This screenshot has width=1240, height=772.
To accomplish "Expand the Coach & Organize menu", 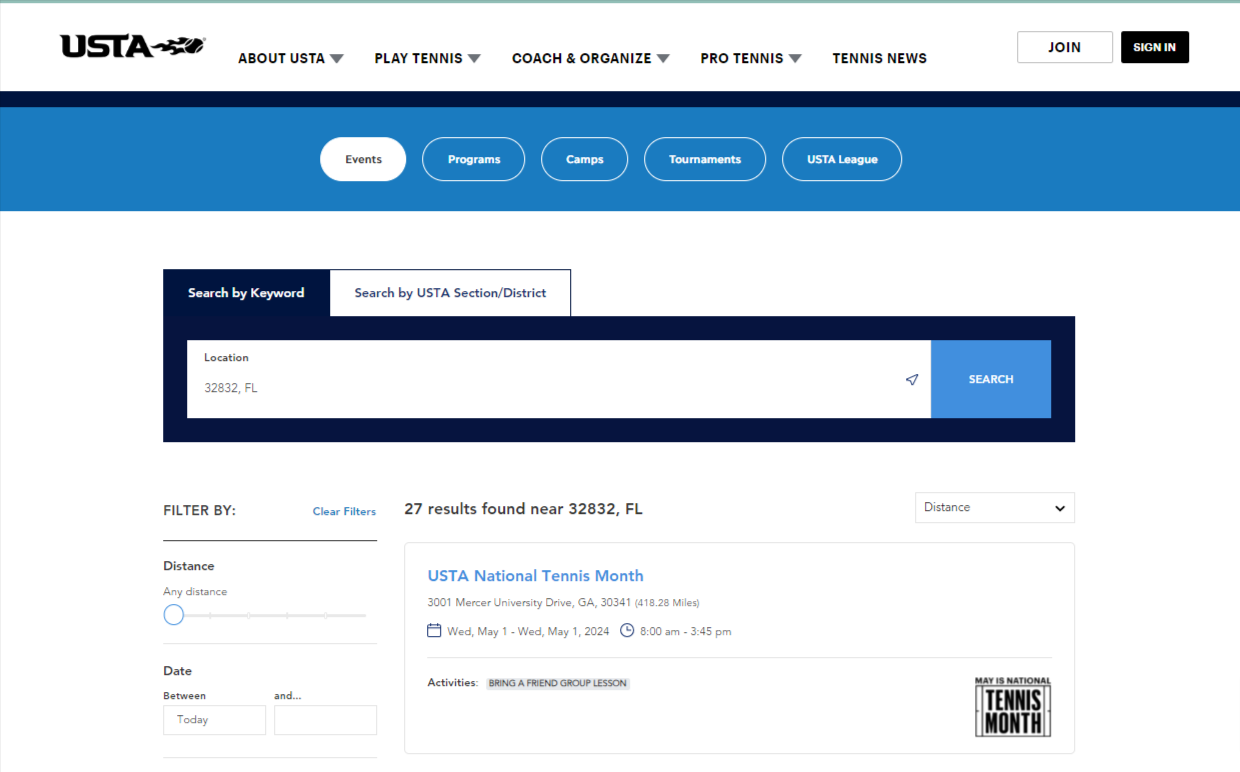I will 590,58.
